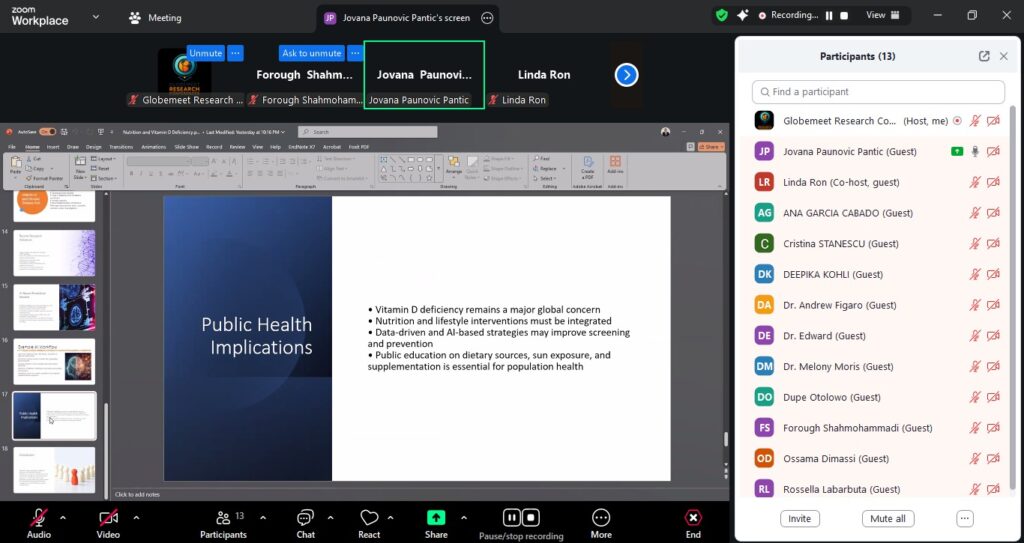
Task: Open the Zoom Workplace dropdown arrow
Action: click(96, 17)
